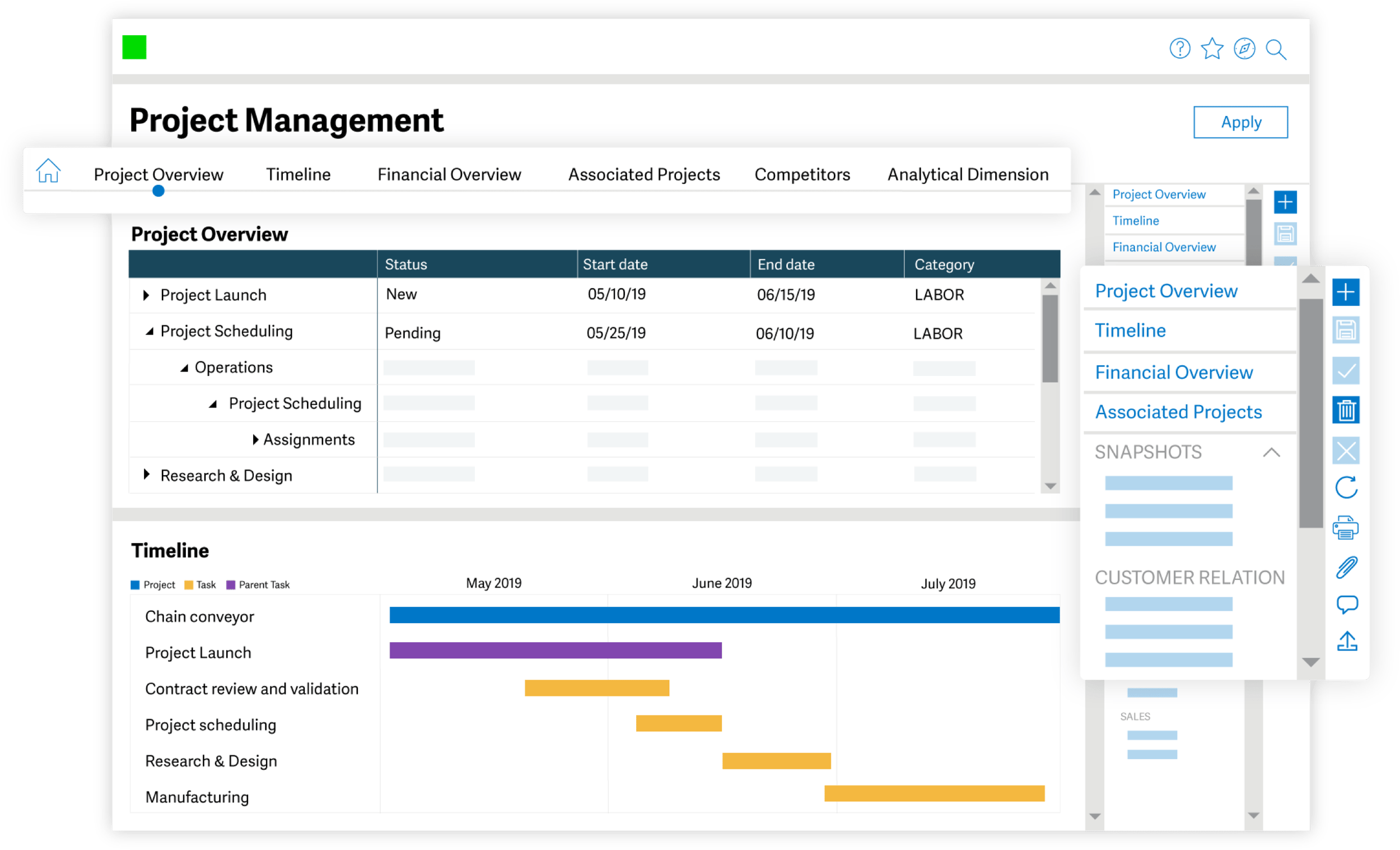Open the Associated Projects link in panel
This screenshot has width=1400, height=850.
(1179, 412)
